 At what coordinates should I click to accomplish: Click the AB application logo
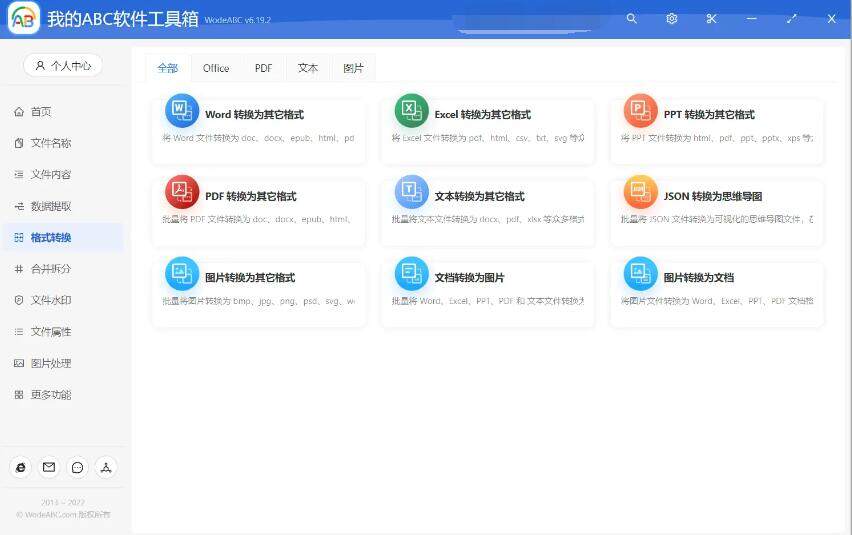click(x=23, y=18)
